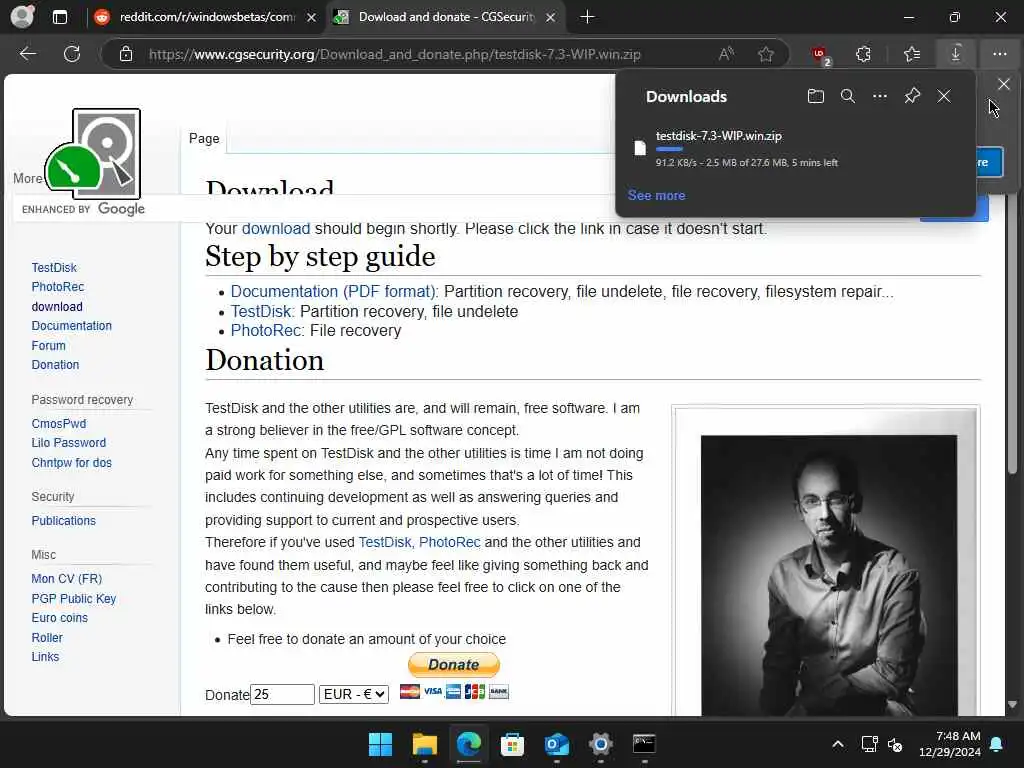Show hidden system tray icons
The image size is (1024, 768).
click(838, 744)
